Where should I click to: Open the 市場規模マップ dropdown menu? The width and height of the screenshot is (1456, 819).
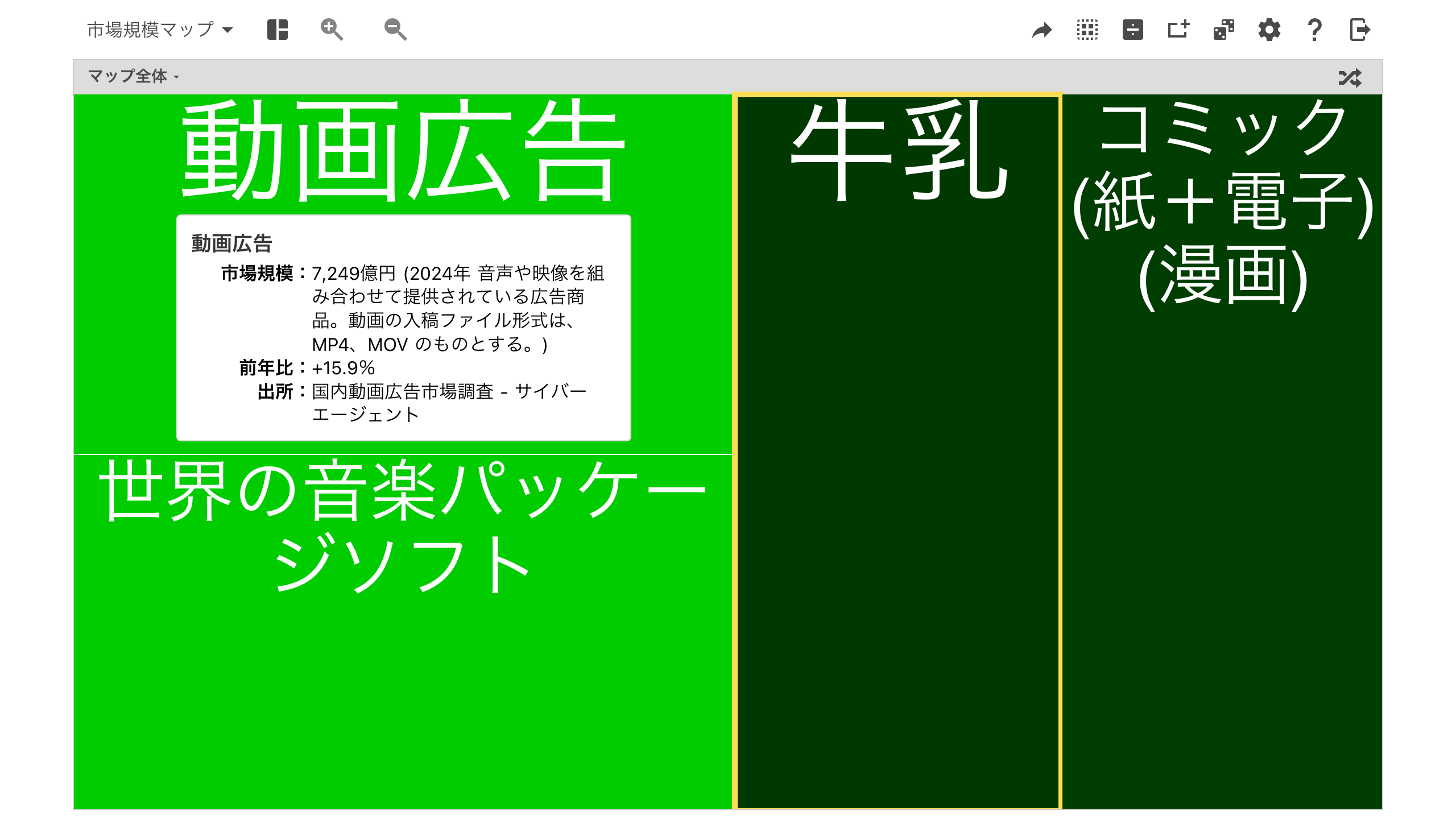point(160,30)
